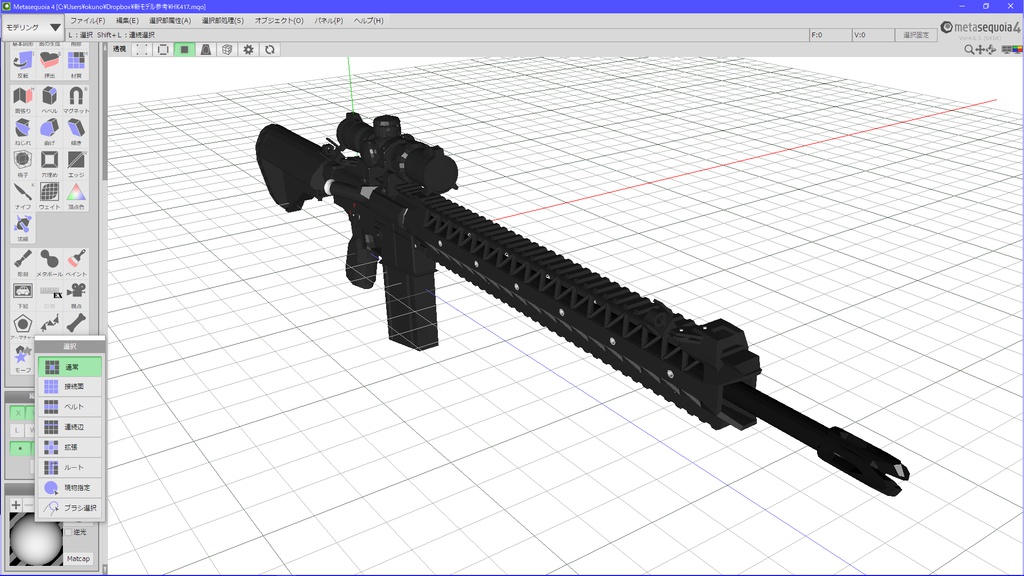Select the 視点 (camera view) tool
Screen dimensions: 1024x576
tap(76, 295)
